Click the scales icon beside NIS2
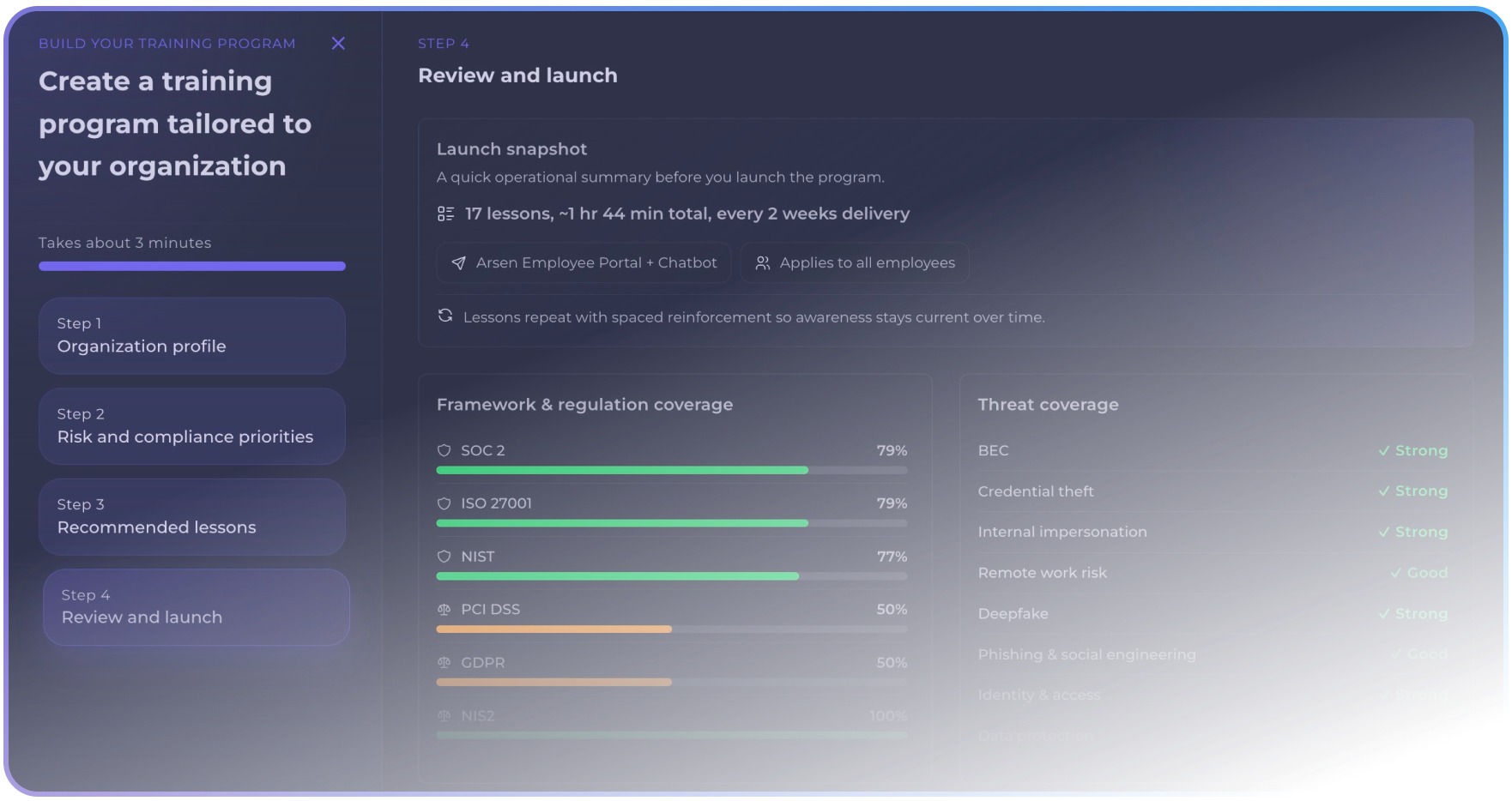This screenshot has width=1512, height=801. 444,716
